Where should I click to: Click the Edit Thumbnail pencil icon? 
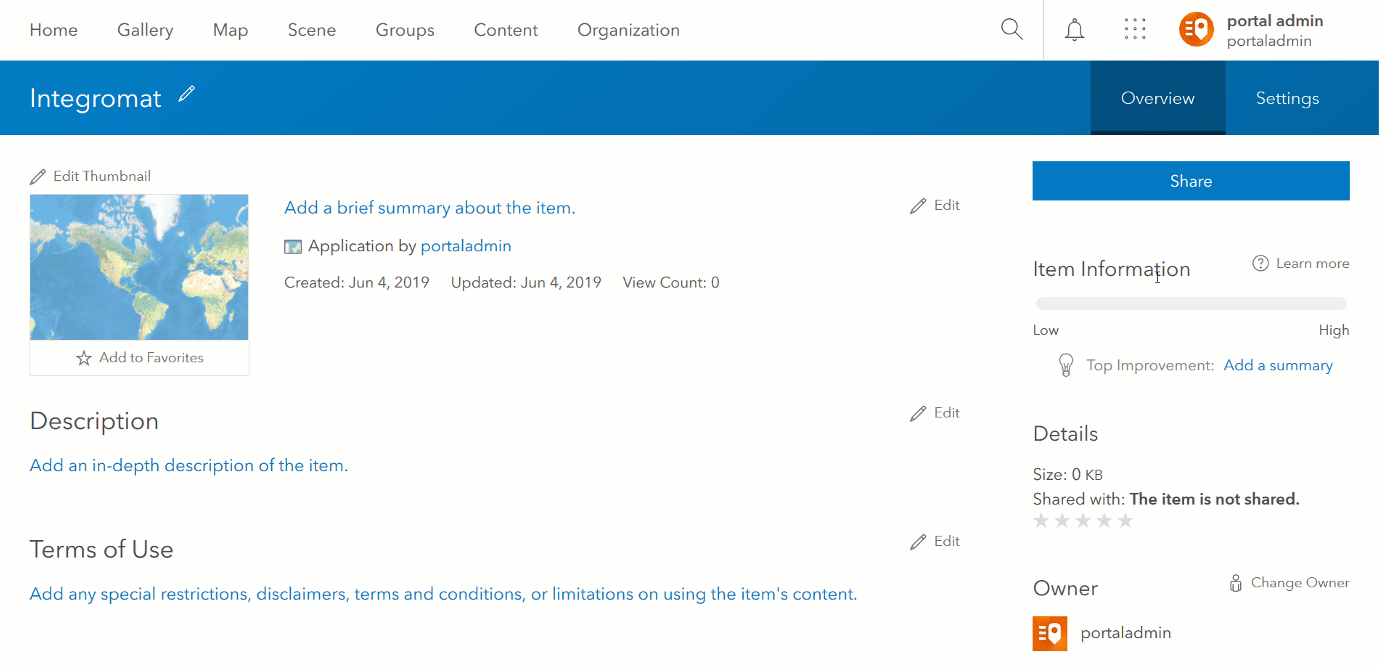pyautogui.click(x=38, y=177)
